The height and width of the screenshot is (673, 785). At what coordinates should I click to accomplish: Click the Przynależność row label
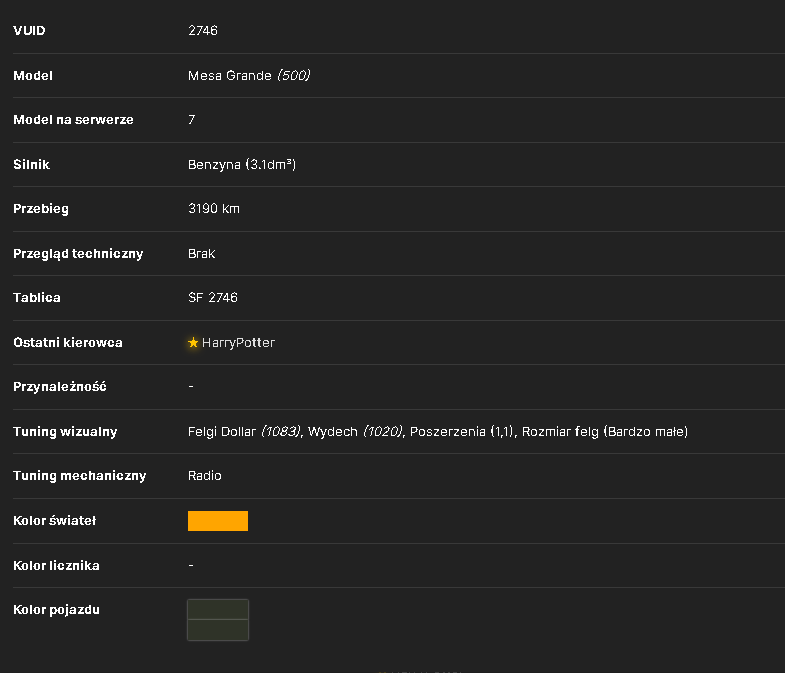click(60, 387)
